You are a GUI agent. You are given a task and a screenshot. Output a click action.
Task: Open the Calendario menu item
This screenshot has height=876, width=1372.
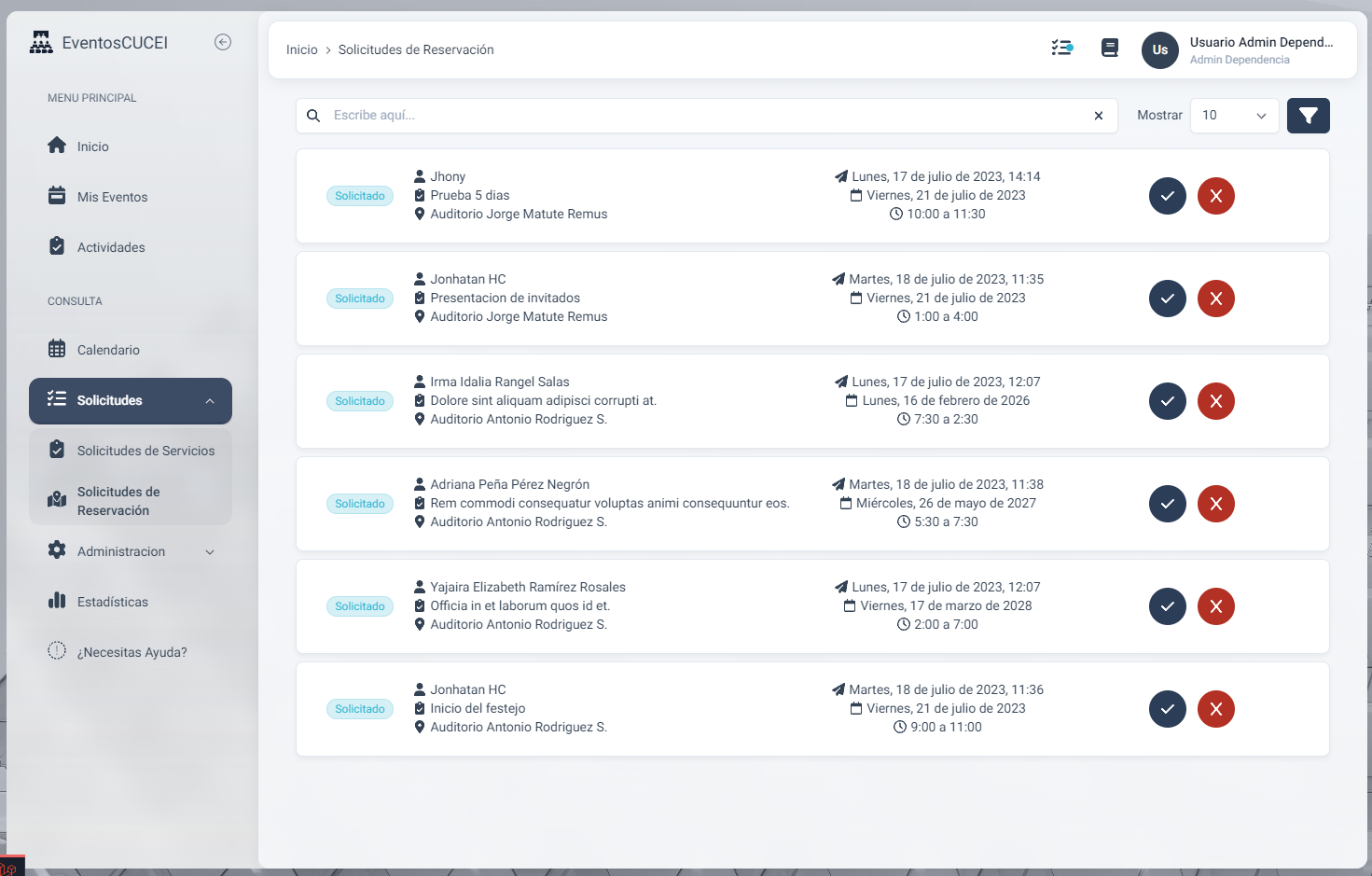pyautogui.click(x=108, y=350)
